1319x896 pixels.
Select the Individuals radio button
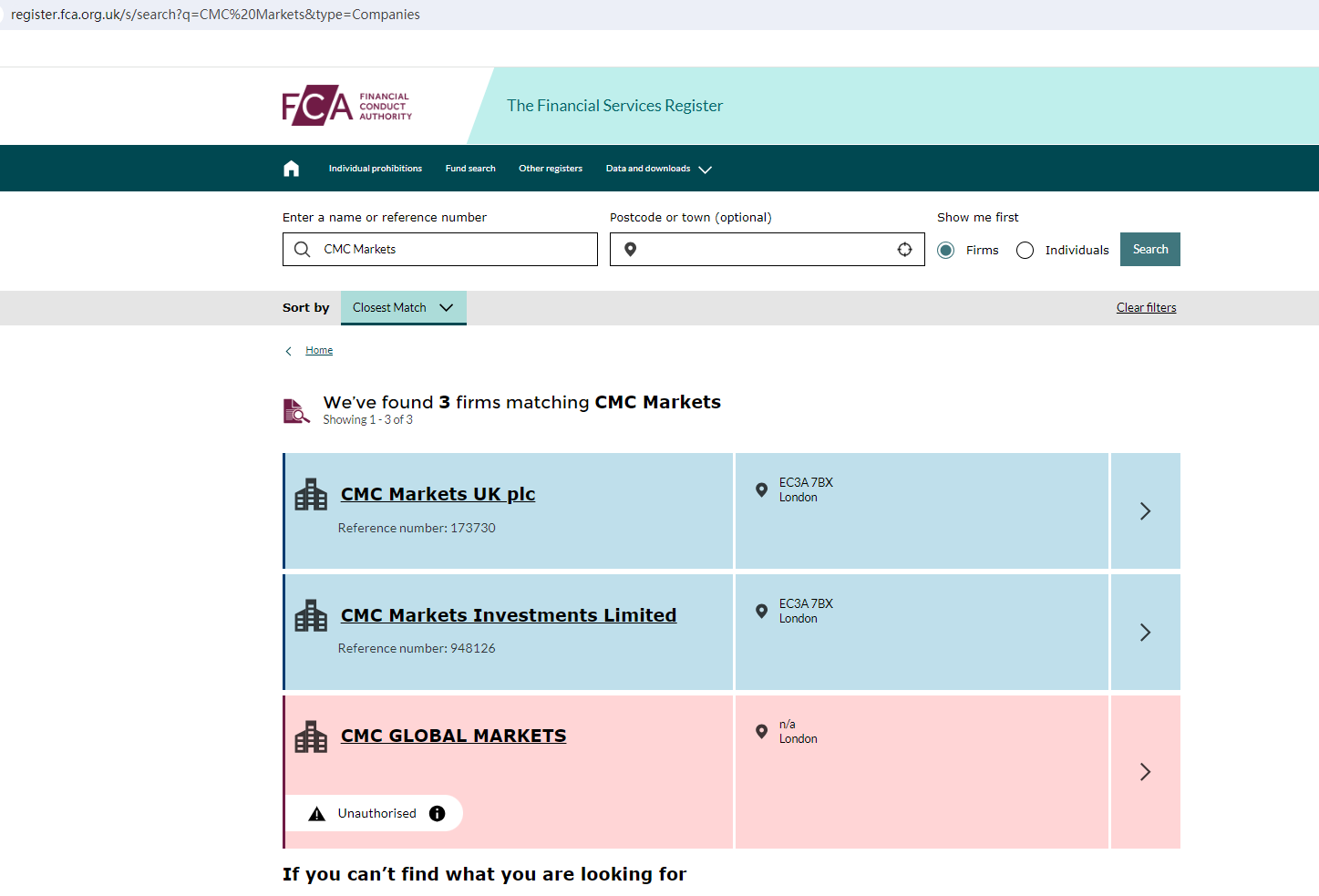click(x=1025, y=251)
